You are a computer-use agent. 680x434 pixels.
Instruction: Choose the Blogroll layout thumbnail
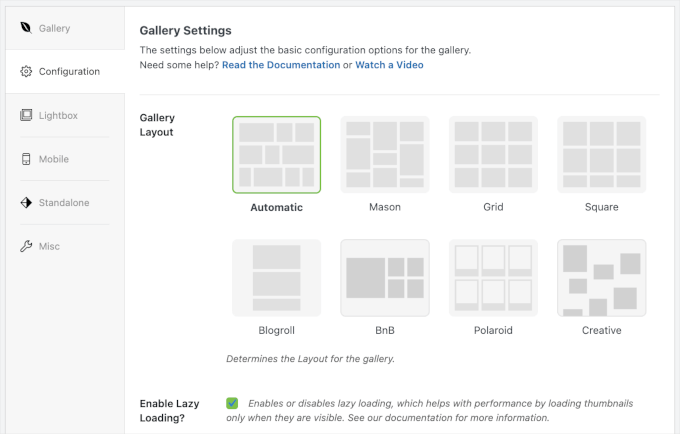pos(277,277)
